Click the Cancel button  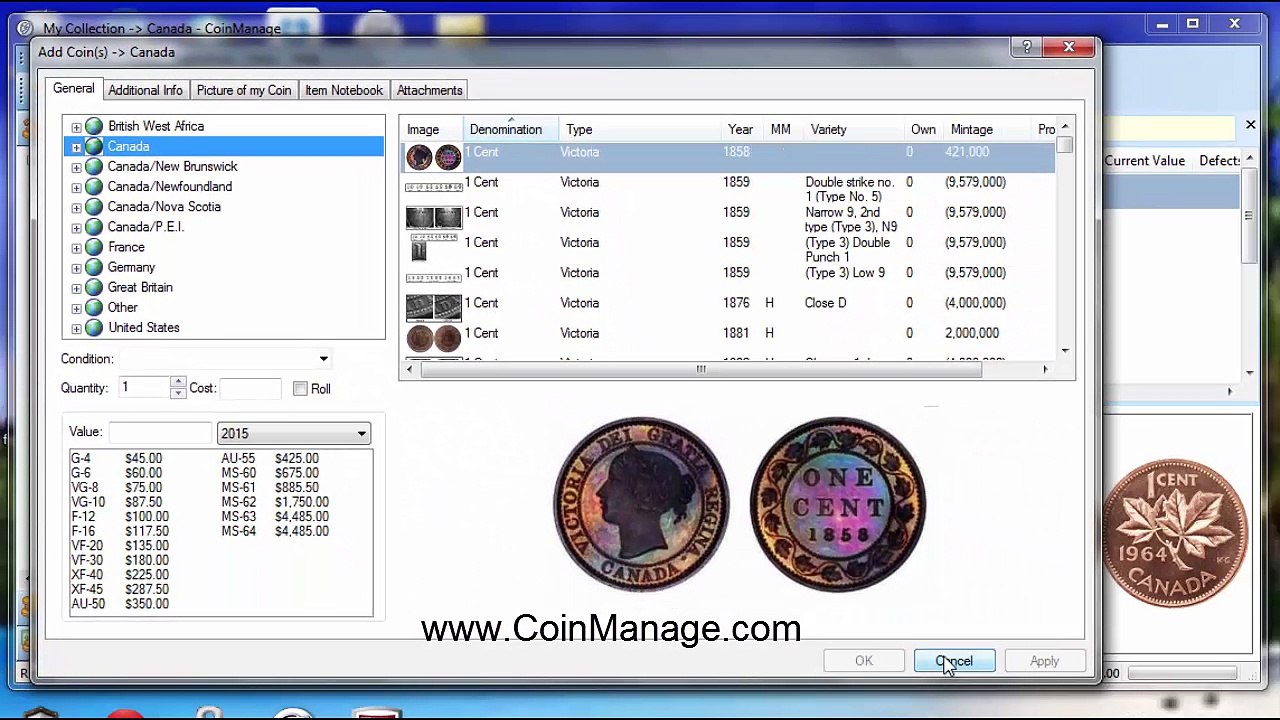[x=954, y=661]
